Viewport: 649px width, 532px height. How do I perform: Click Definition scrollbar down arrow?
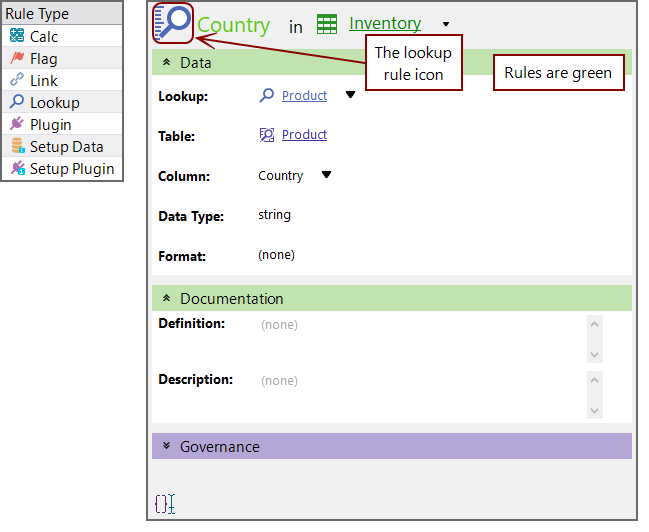(x=595, y=354)
